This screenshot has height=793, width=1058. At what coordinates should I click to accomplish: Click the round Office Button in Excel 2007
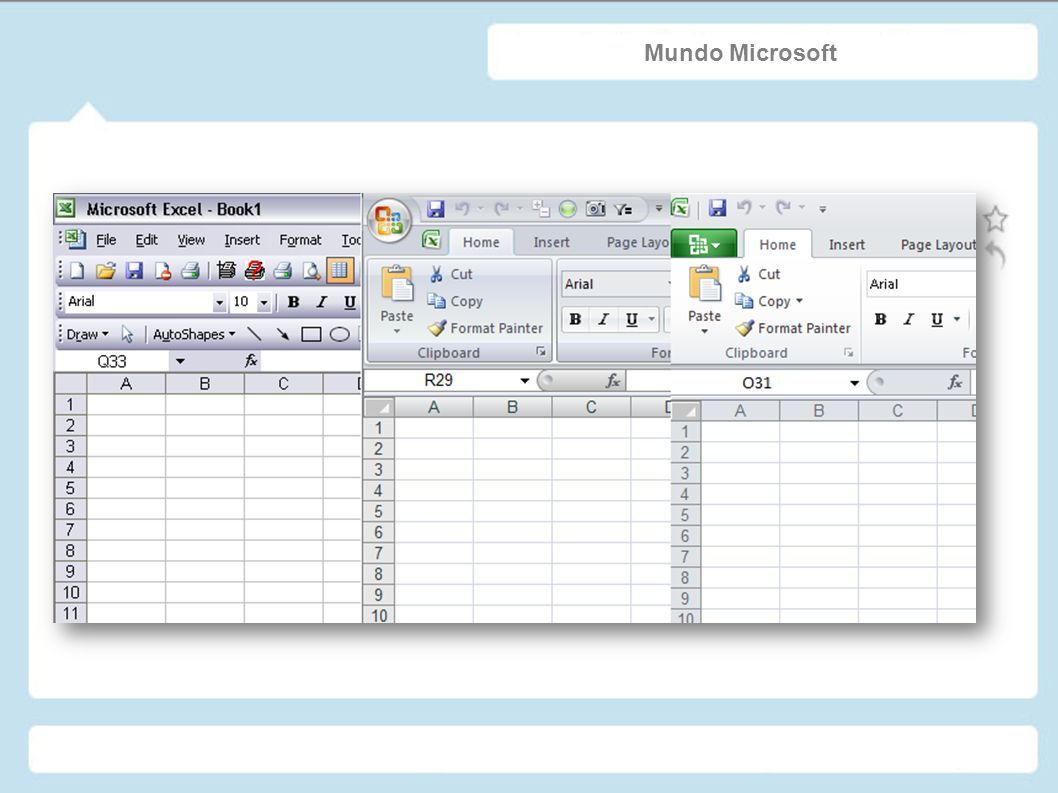click(x=389, y=220)
